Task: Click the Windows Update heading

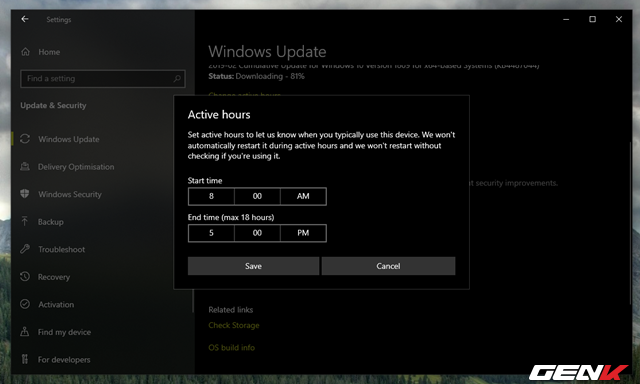Action: 267,52
